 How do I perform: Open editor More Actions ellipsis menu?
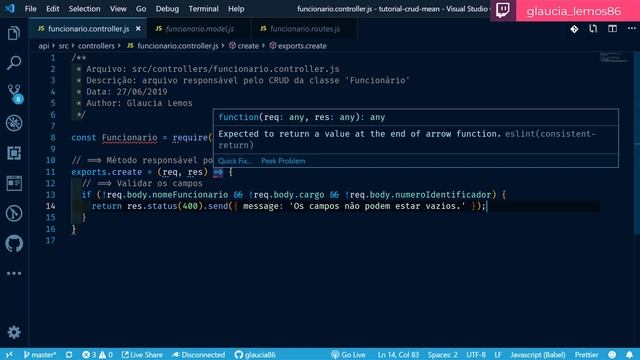click(x=631, y=29)
